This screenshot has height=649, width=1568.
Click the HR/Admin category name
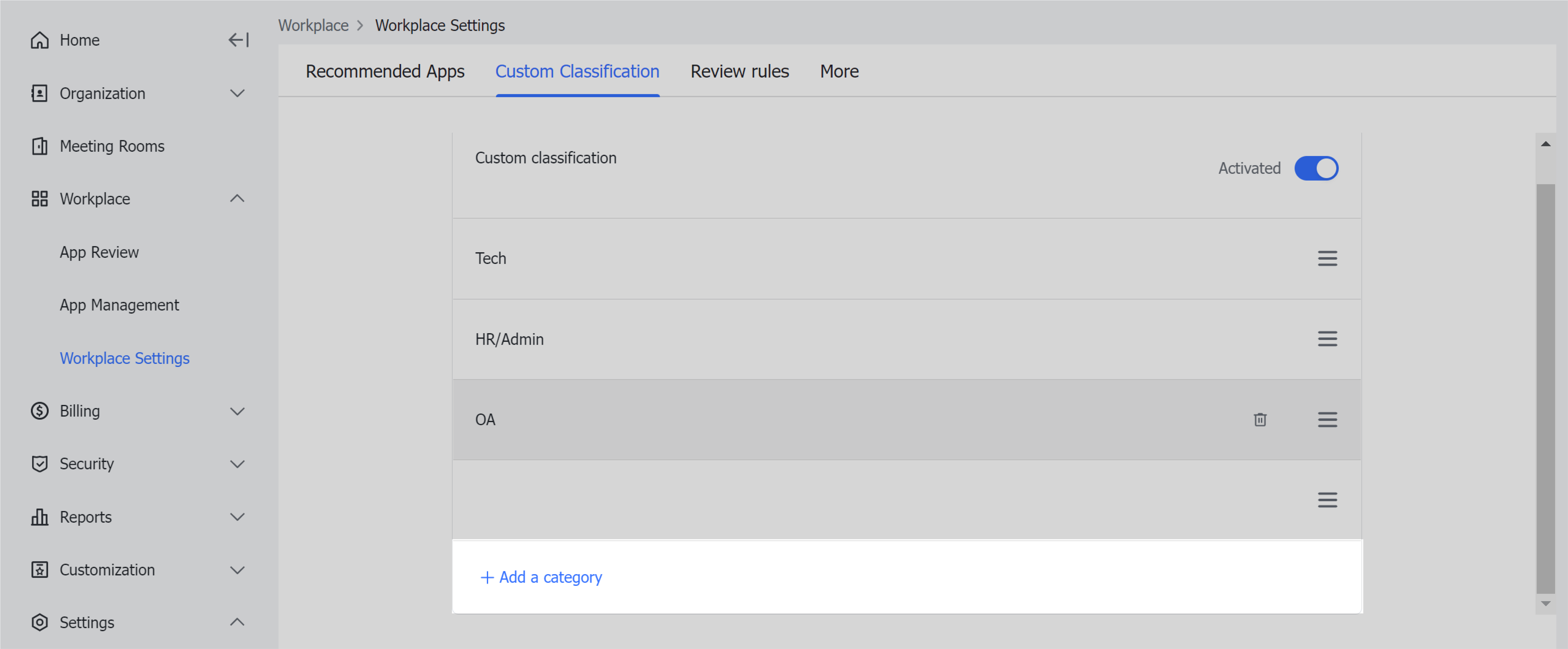tap(510, 339)
